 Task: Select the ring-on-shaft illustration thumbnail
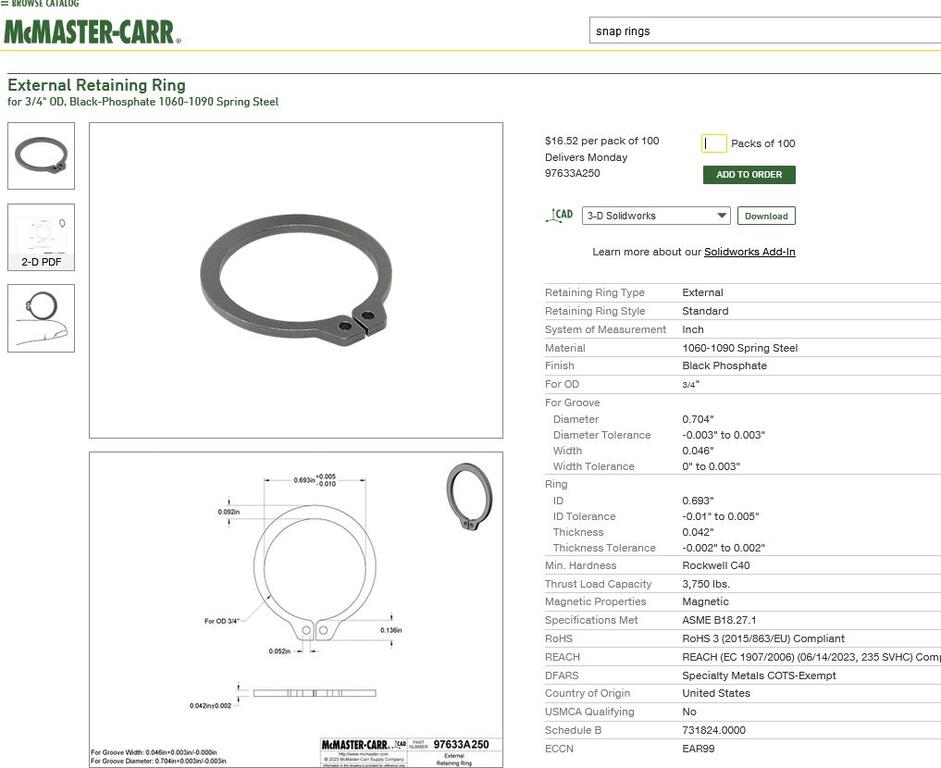pos(41,318)
